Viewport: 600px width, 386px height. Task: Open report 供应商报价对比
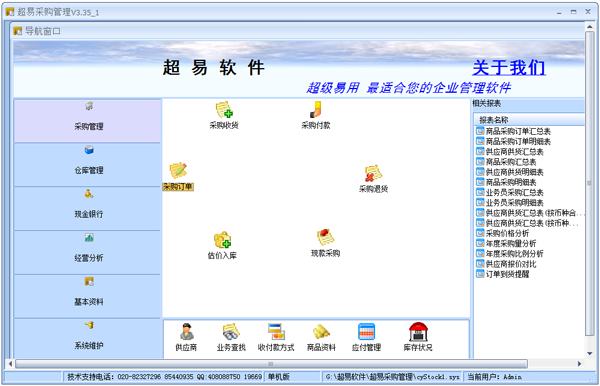pos(506,264)
